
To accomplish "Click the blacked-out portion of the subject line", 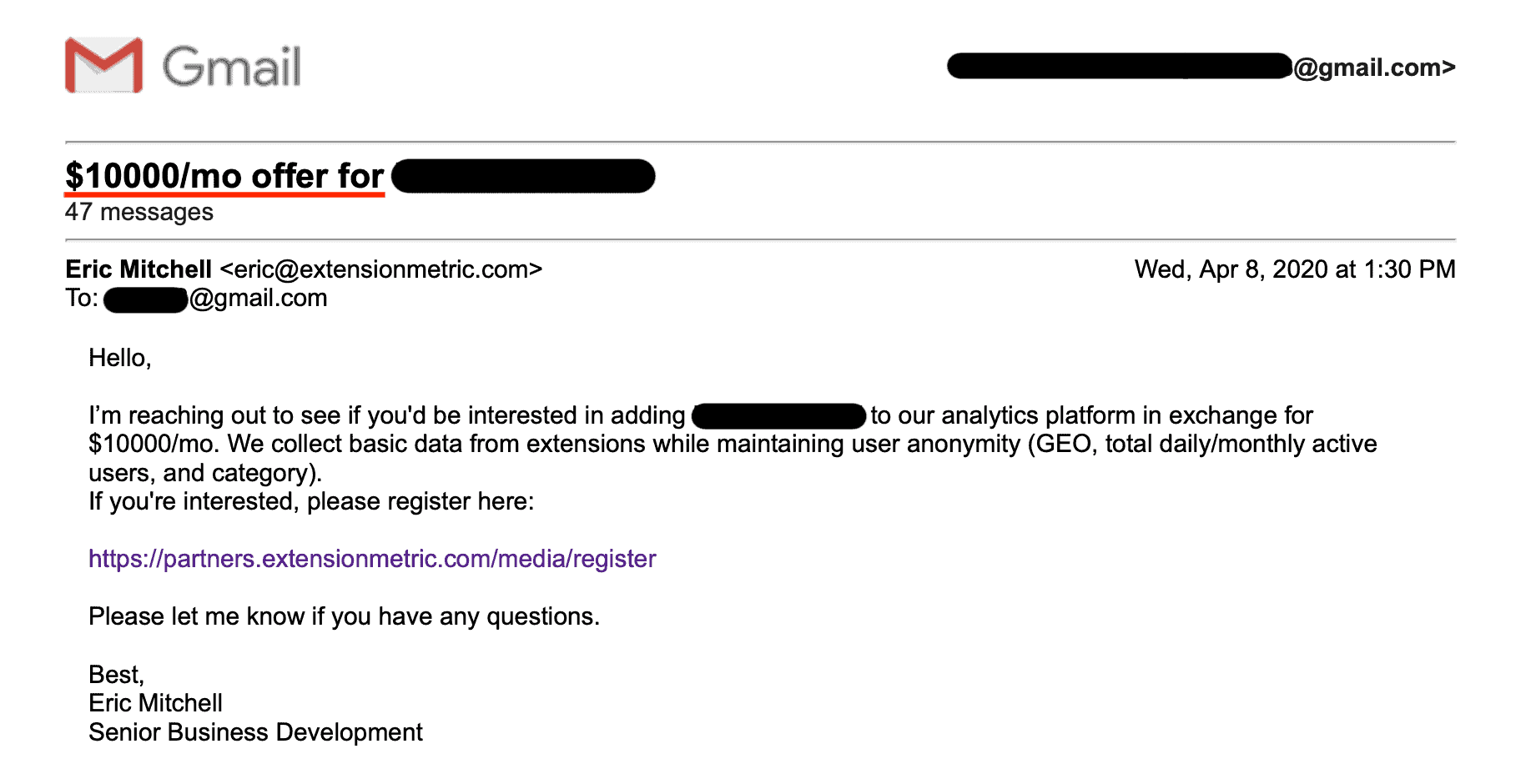I will click(523, 176).
